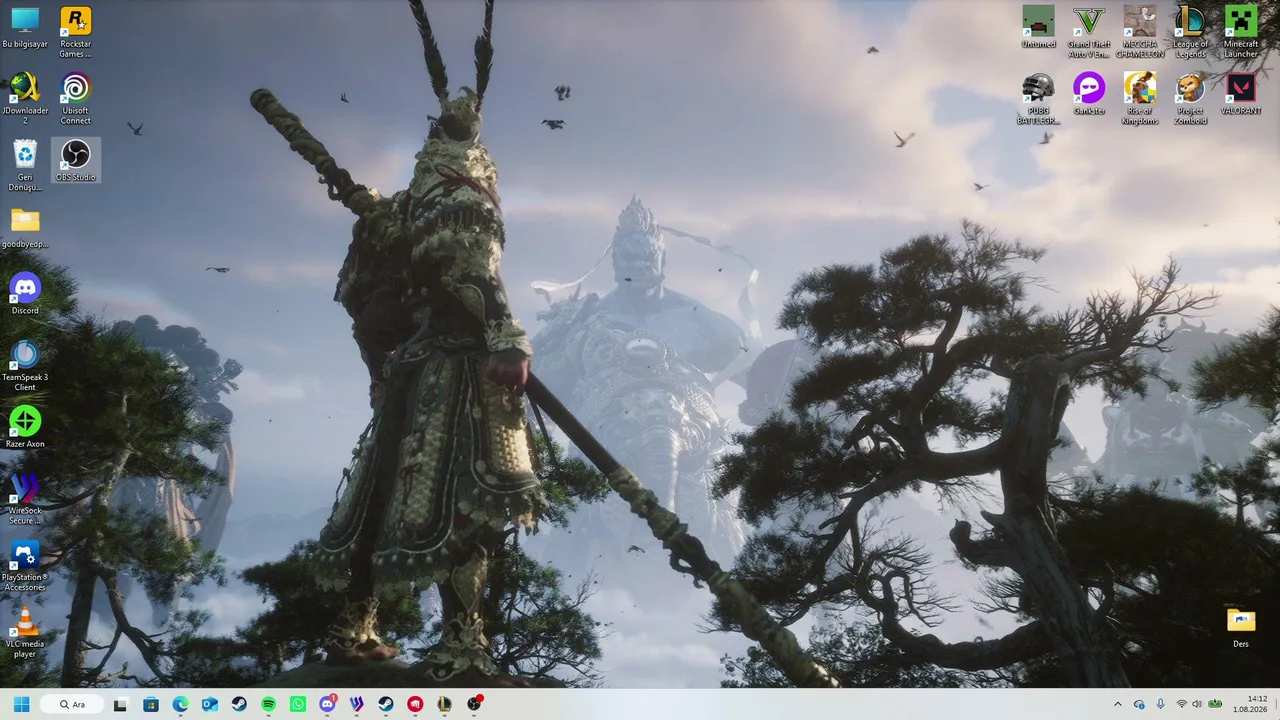Select the Gankster desktop shortcut

coord(1089,94)
